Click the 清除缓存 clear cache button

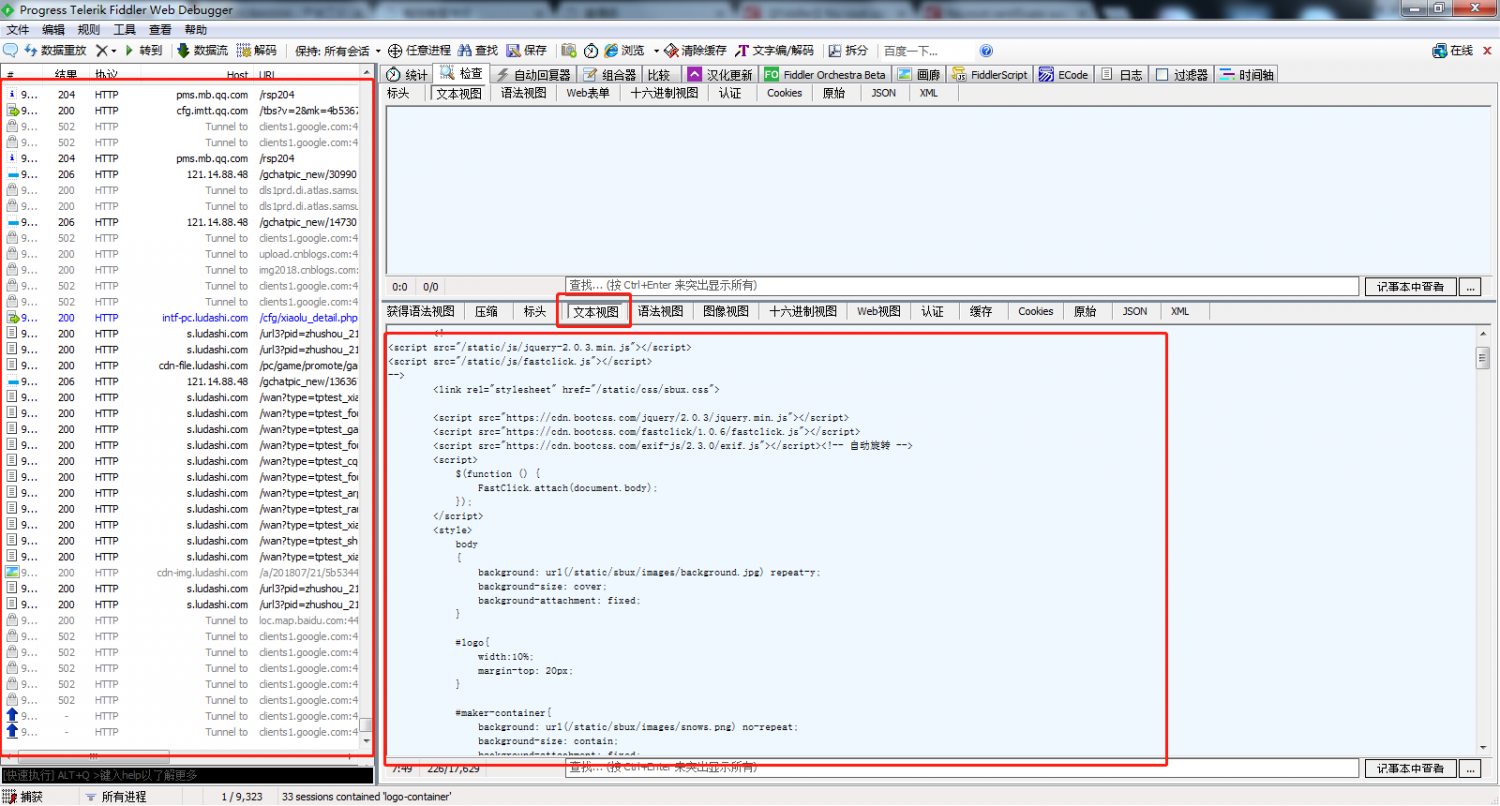(x=696, y=50)
